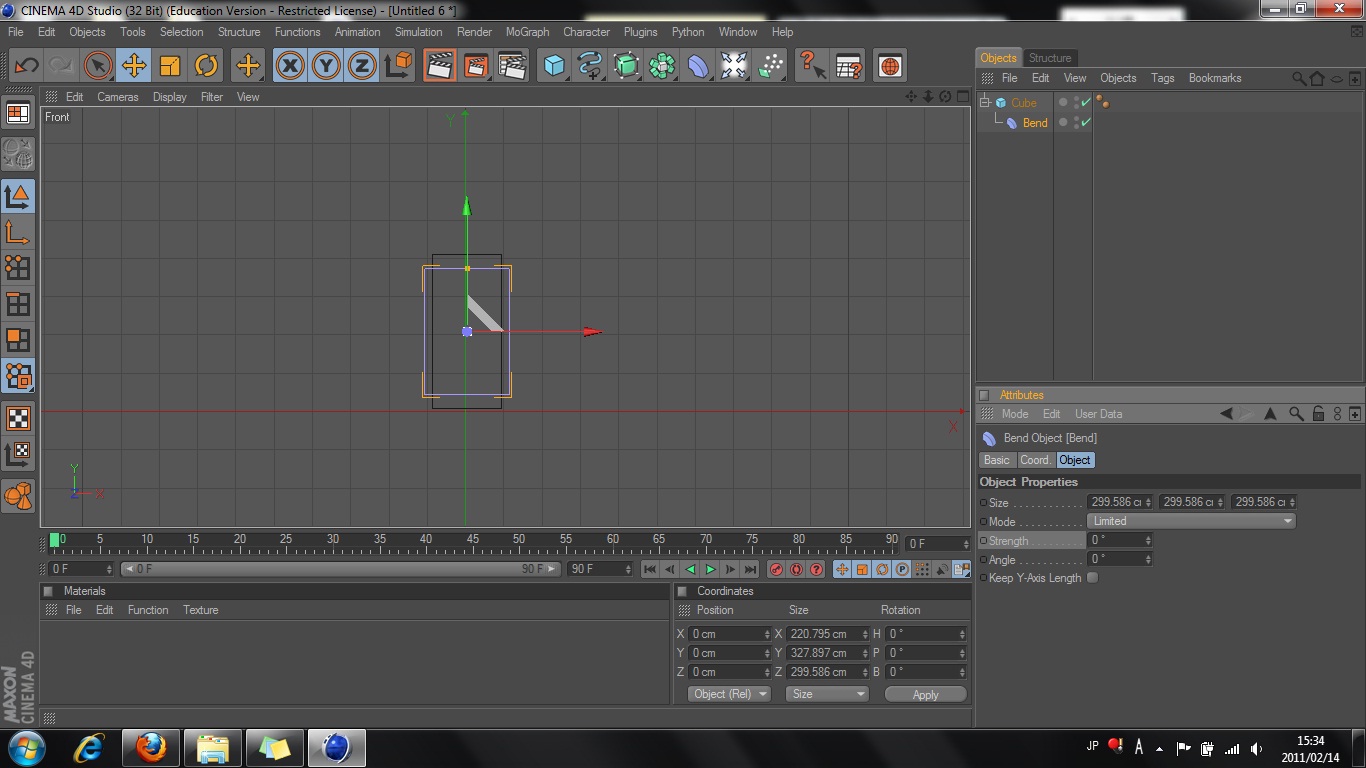Screen dimensions: 1366x768
Task: Go to the end of the animation
Action: point(750,569)
